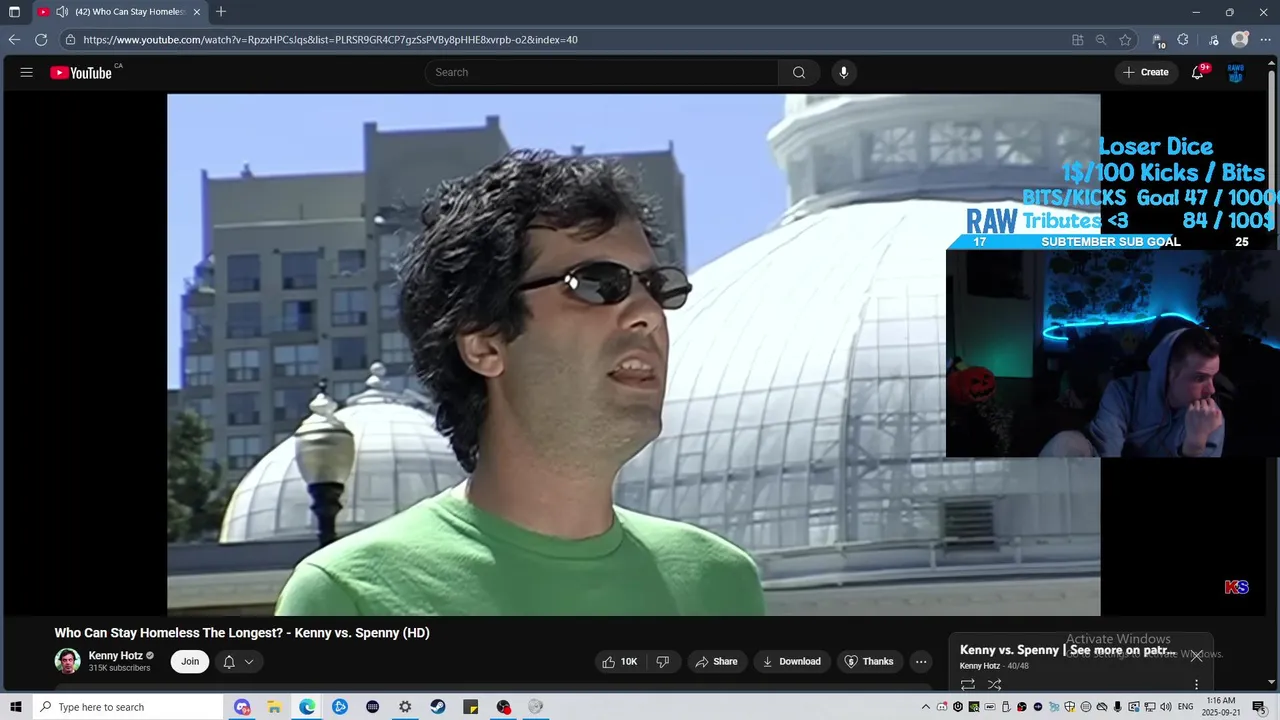
Task: Show hidden system tray icons
Action: click(926, 707)
